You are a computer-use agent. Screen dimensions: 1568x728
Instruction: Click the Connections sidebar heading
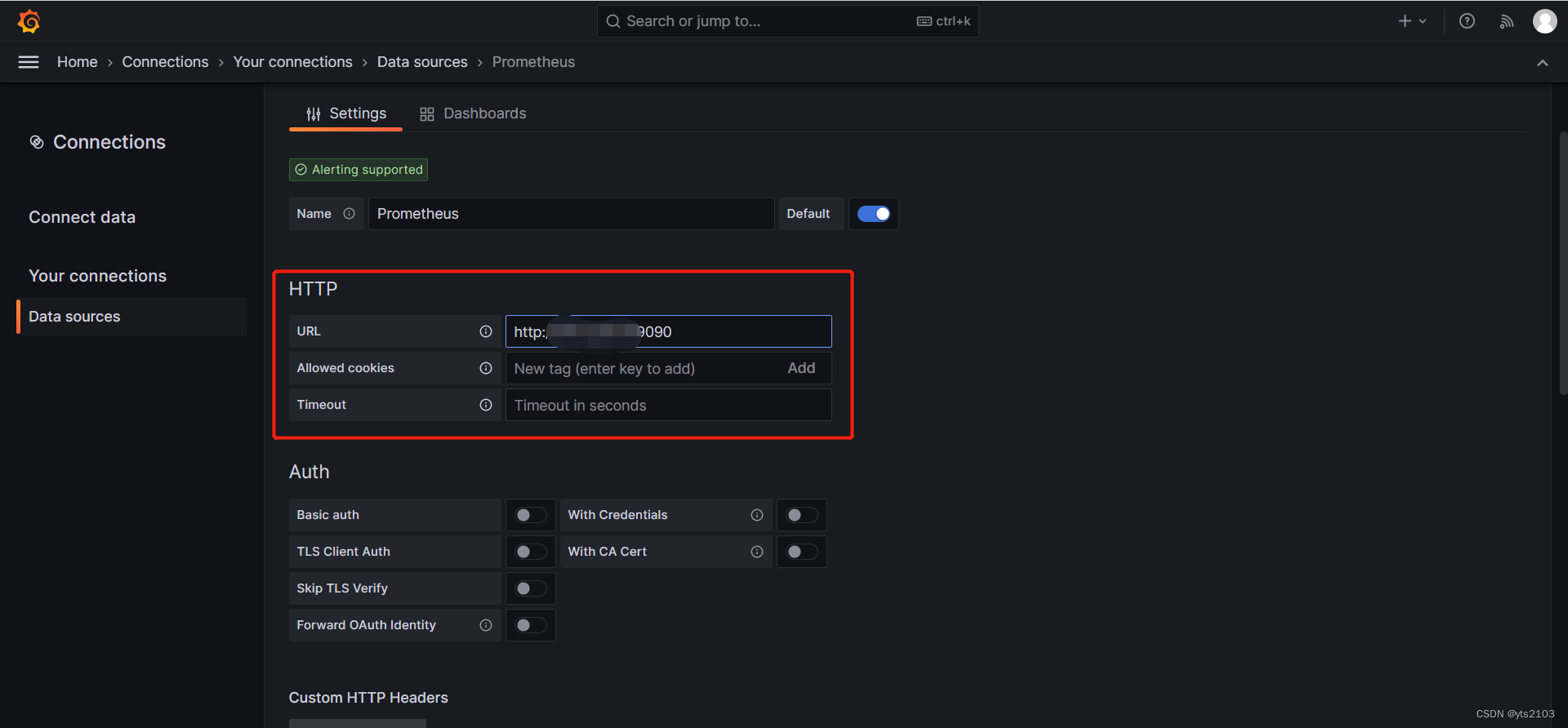(109, 142)
